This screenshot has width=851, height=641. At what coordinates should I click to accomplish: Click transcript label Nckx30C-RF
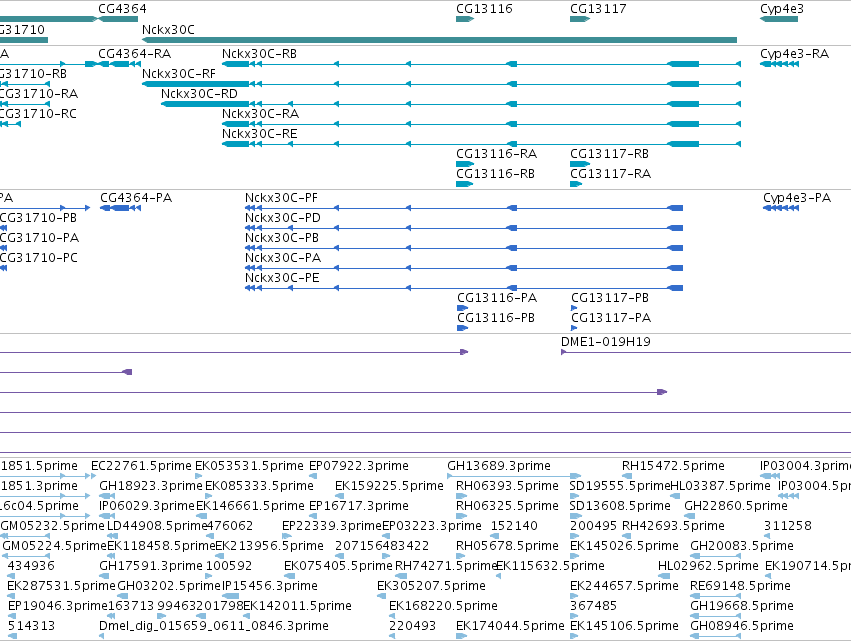179,74
